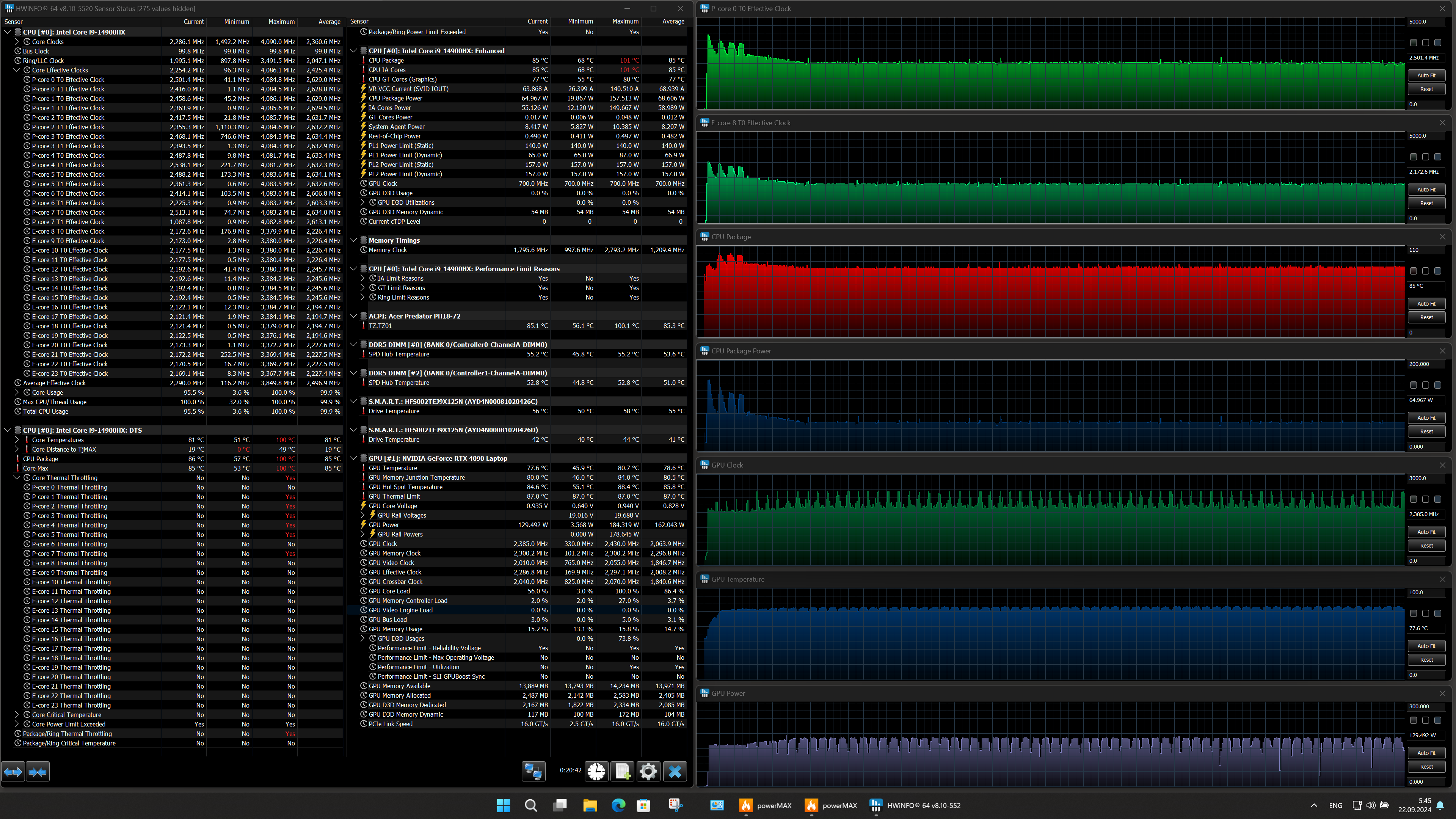Expand the Core Clocks tree node

(x=17, y=42)
